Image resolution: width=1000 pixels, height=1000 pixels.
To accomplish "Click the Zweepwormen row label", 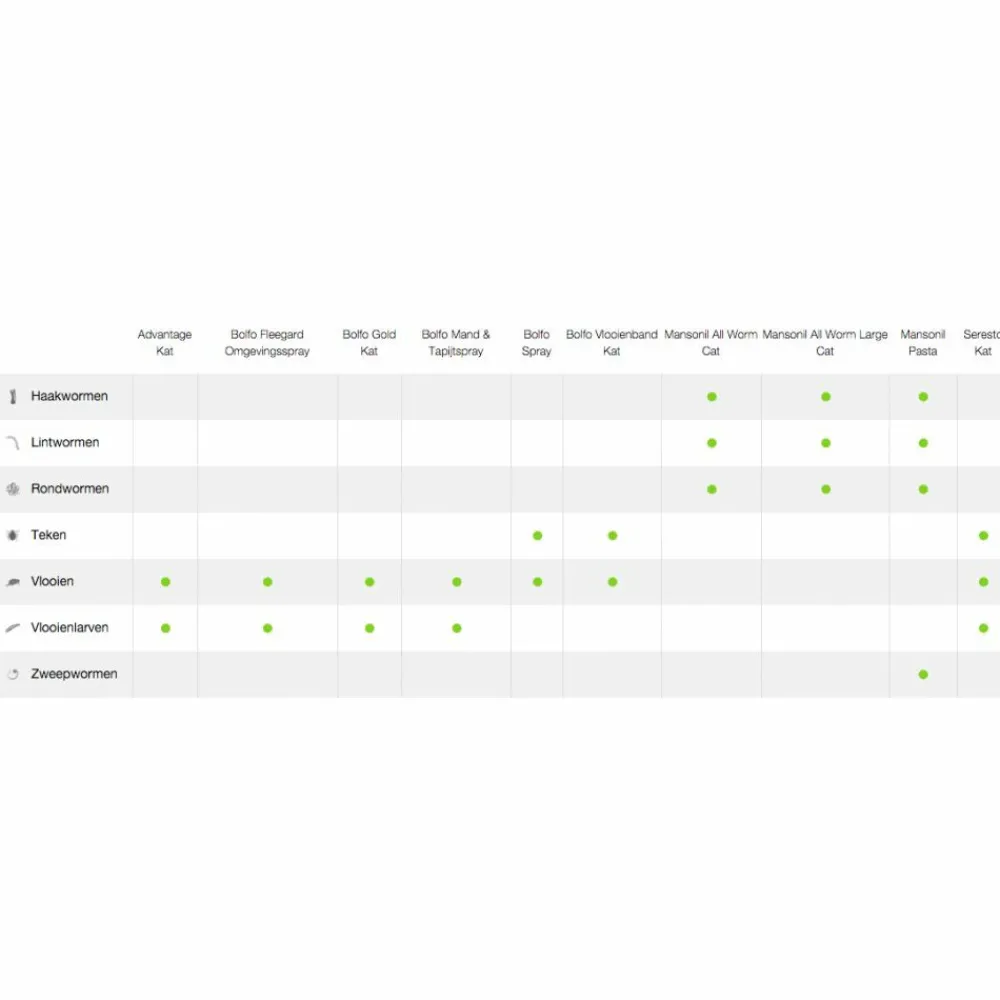I will 74,674.
